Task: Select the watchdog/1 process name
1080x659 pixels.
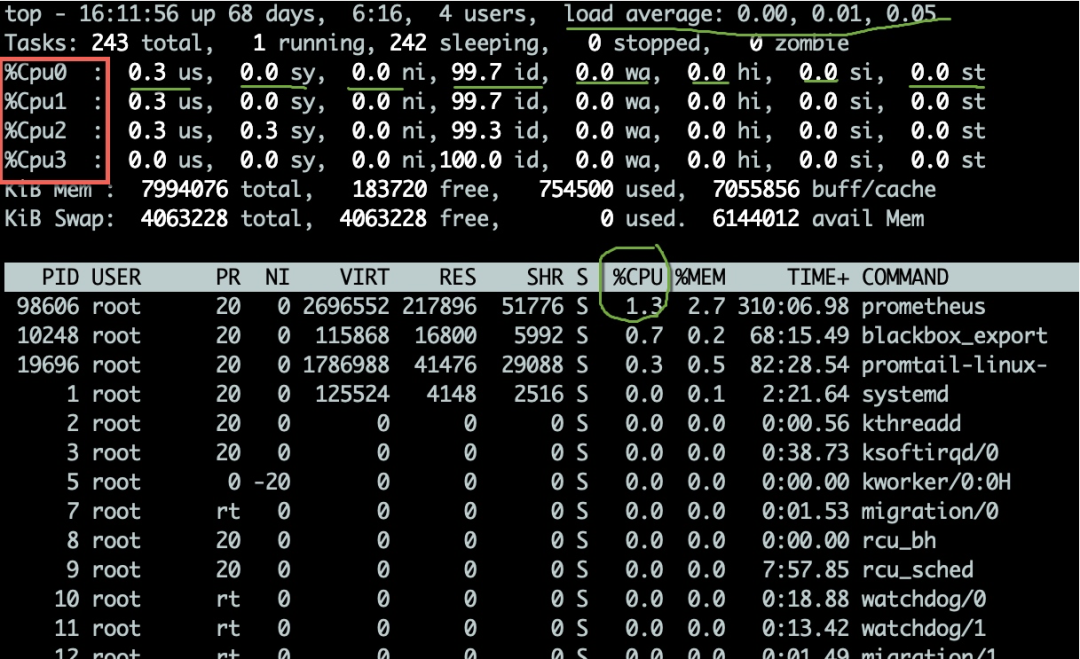Action: click(x=924, y=629)
